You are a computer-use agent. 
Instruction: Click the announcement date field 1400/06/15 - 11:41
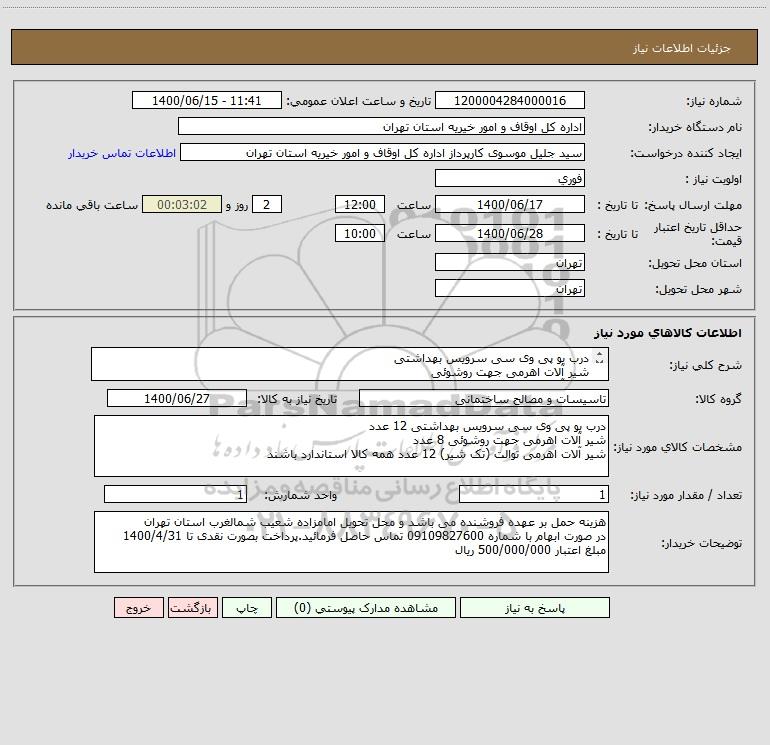pyautogui.click(x=207, y=100)
